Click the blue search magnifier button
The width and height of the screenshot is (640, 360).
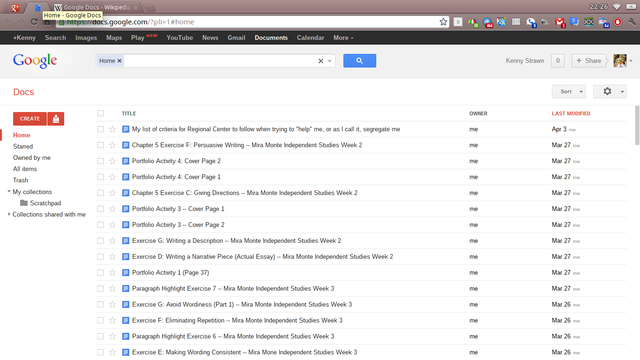(359, 61)
